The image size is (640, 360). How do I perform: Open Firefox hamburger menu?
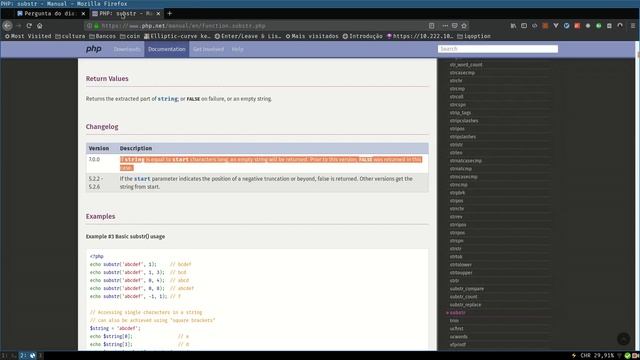click(633, 26)
